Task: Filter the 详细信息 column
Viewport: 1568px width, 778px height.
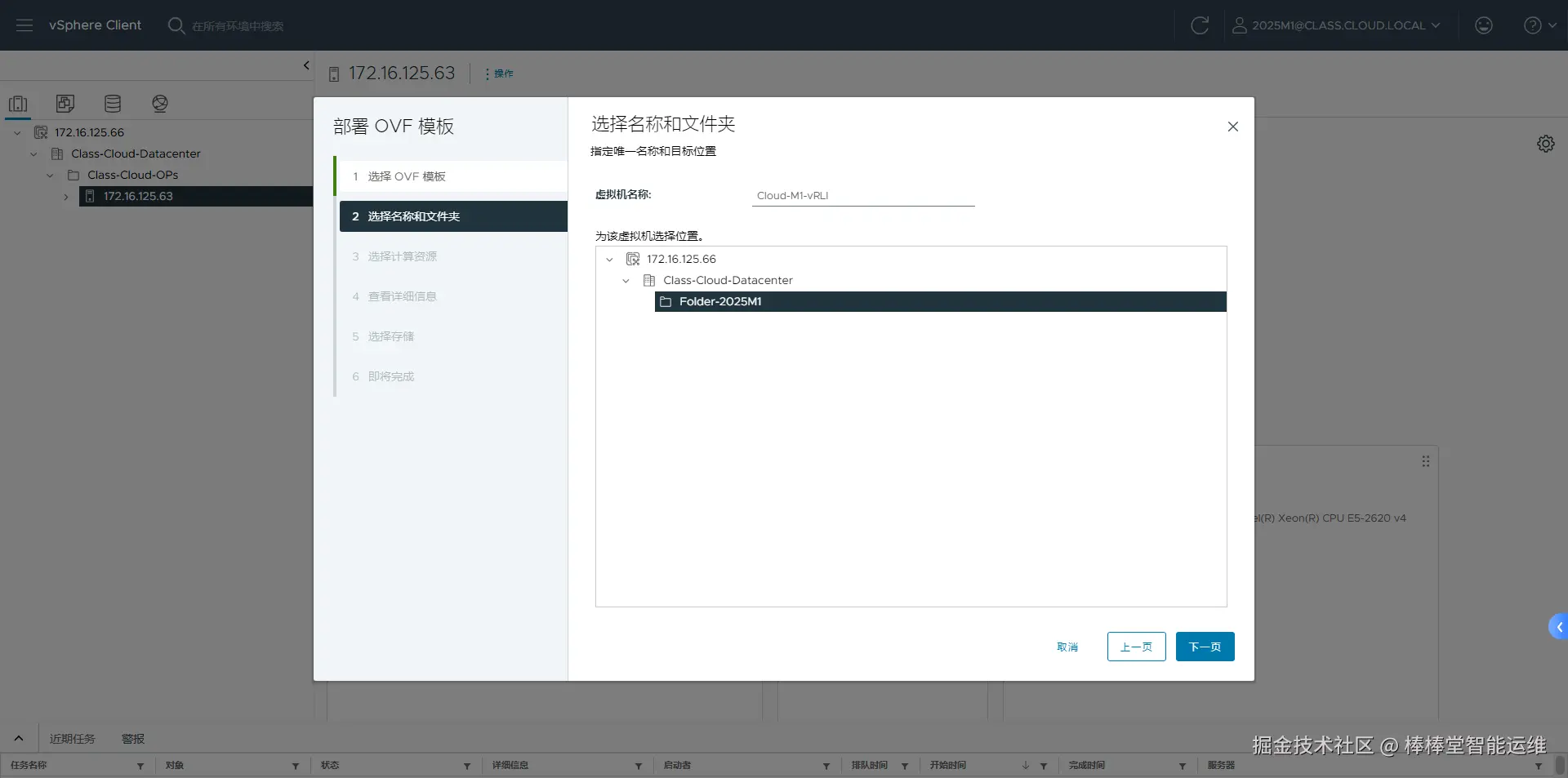Action: pos(639,766)
